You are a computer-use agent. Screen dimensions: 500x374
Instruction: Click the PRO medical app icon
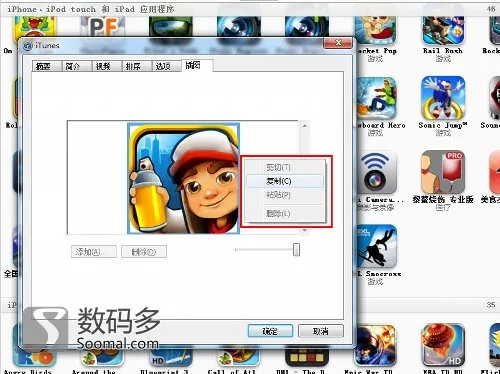[443, 172]
